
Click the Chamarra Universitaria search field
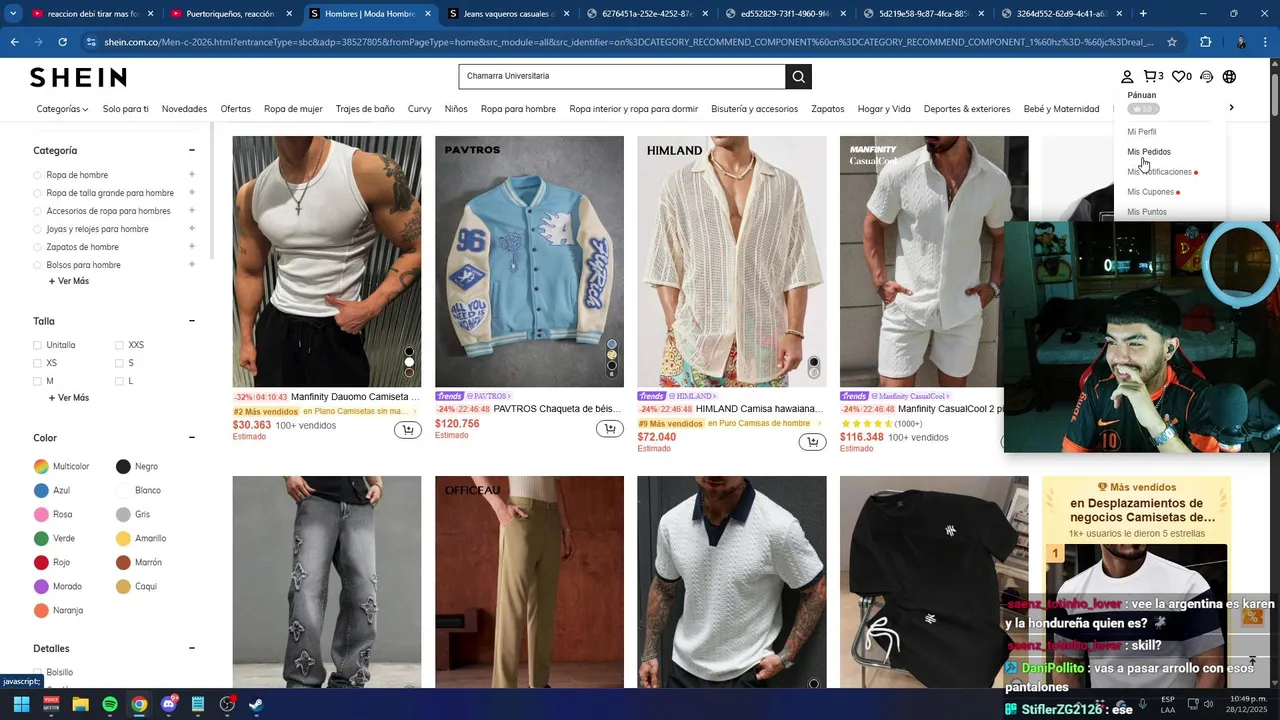click(x=622, y=77)
